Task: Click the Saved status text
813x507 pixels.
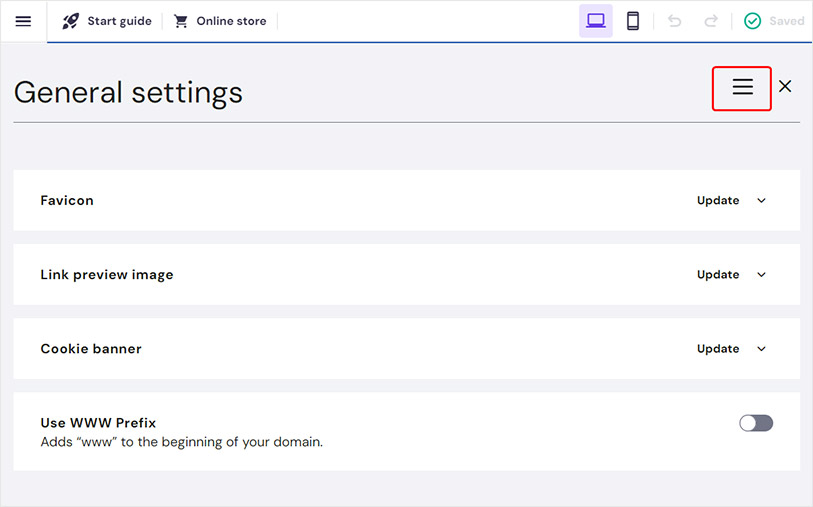Action: pos(787,21)
